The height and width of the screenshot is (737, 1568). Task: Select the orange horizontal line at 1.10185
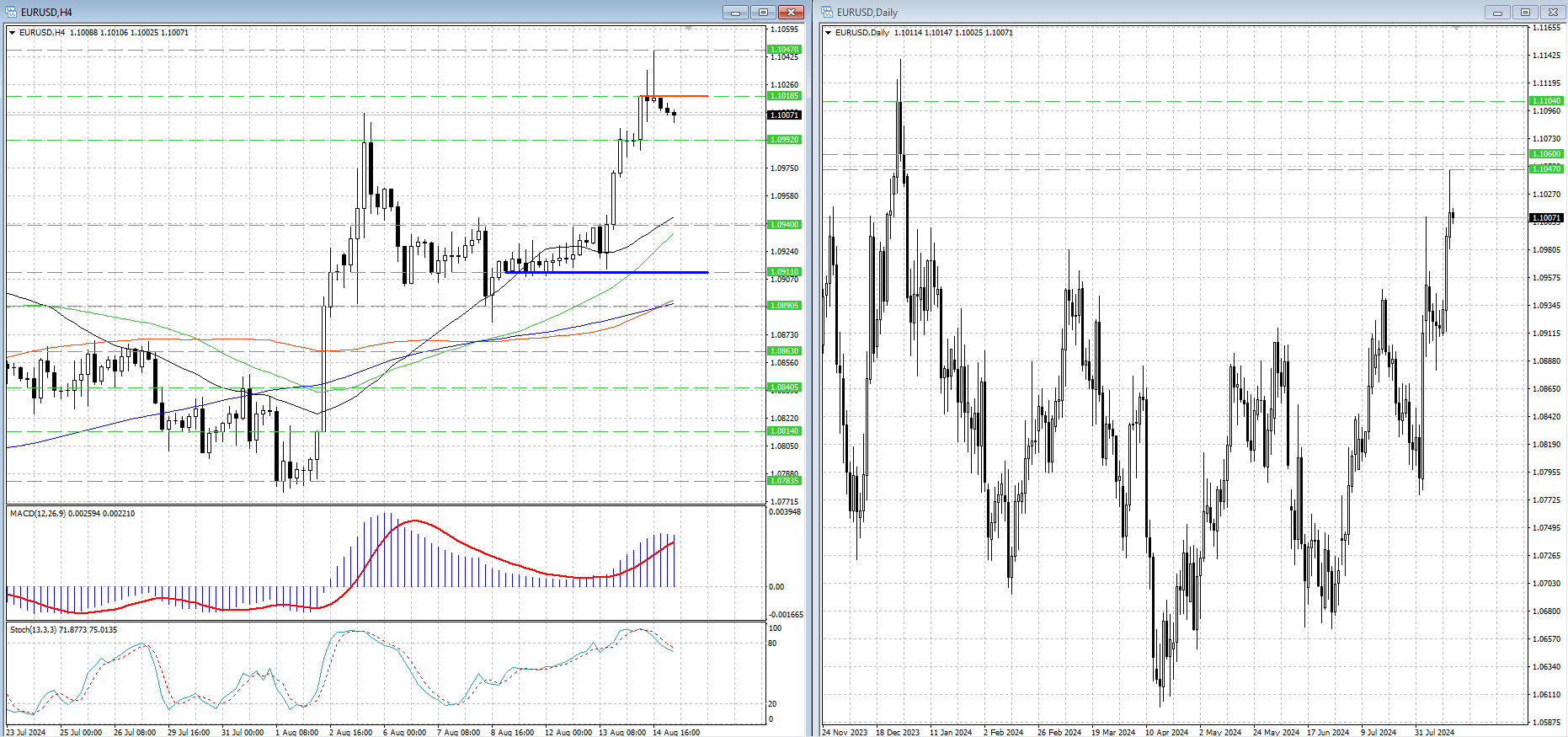point(674,96)
